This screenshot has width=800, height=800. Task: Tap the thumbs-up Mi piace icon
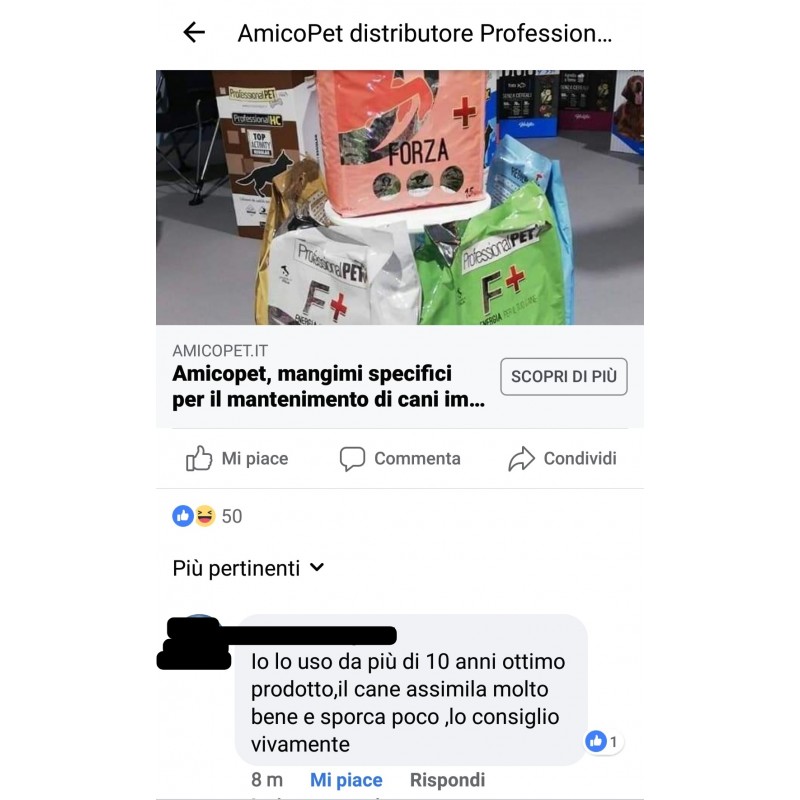pyautogui.click(x=198, y=458)
